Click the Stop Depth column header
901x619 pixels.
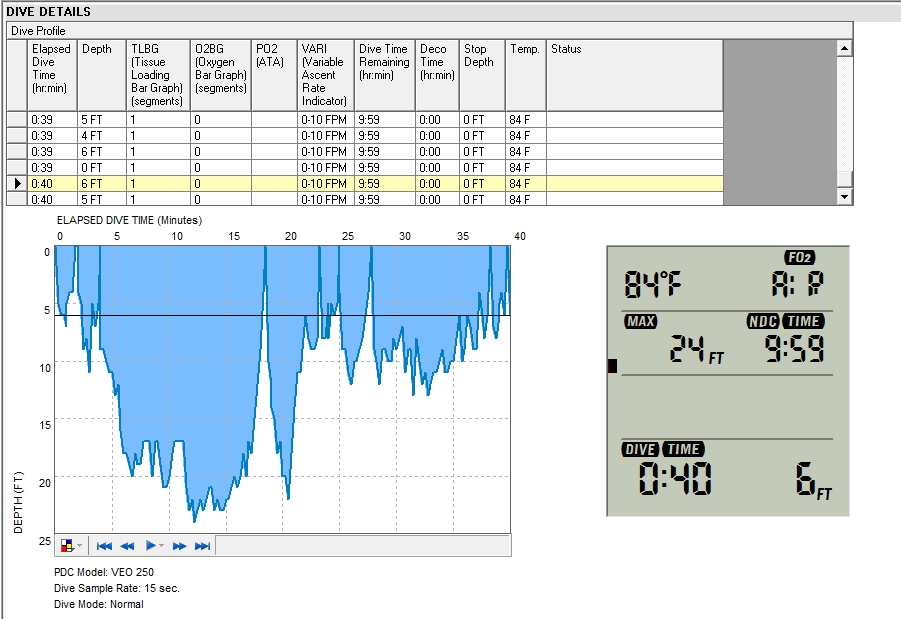(482, 75)
